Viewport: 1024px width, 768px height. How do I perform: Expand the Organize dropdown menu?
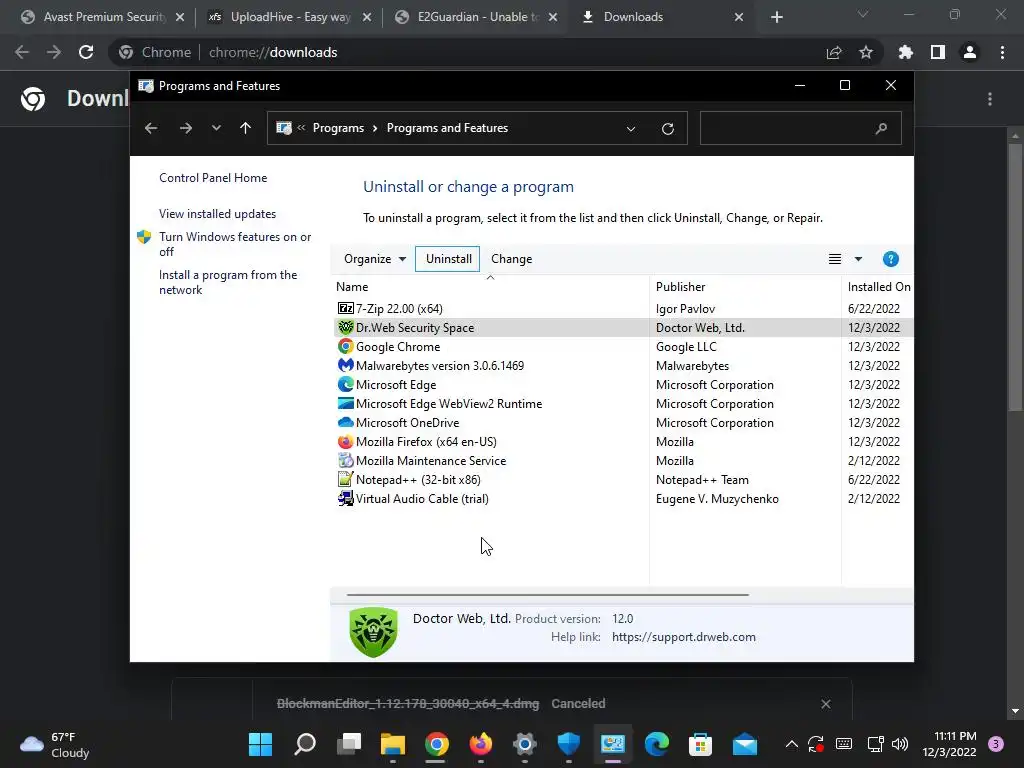click(375, 259)
